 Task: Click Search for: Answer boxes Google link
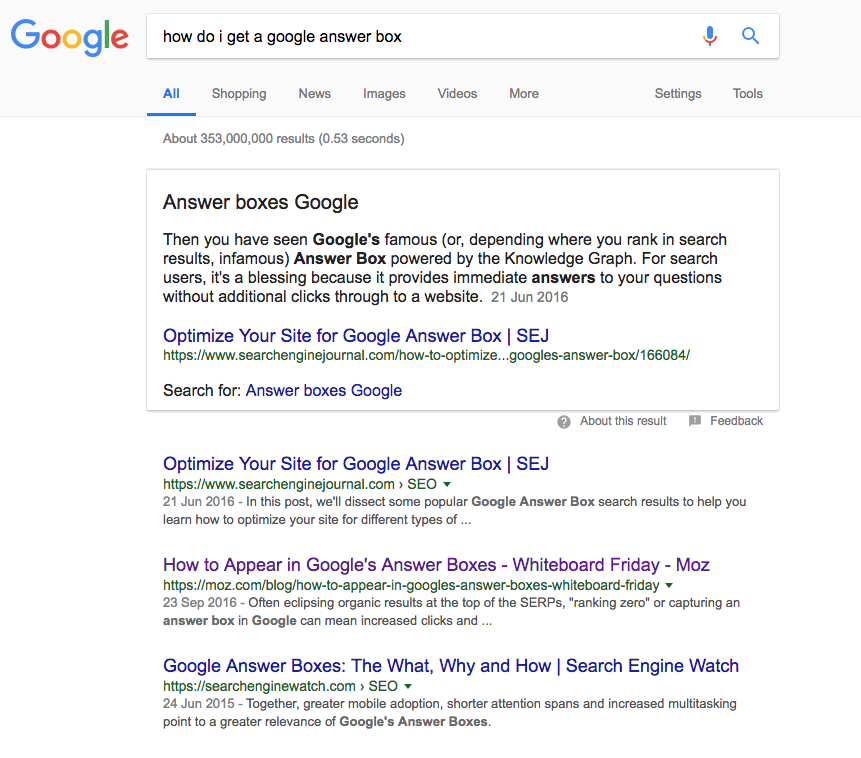[323, 391]
